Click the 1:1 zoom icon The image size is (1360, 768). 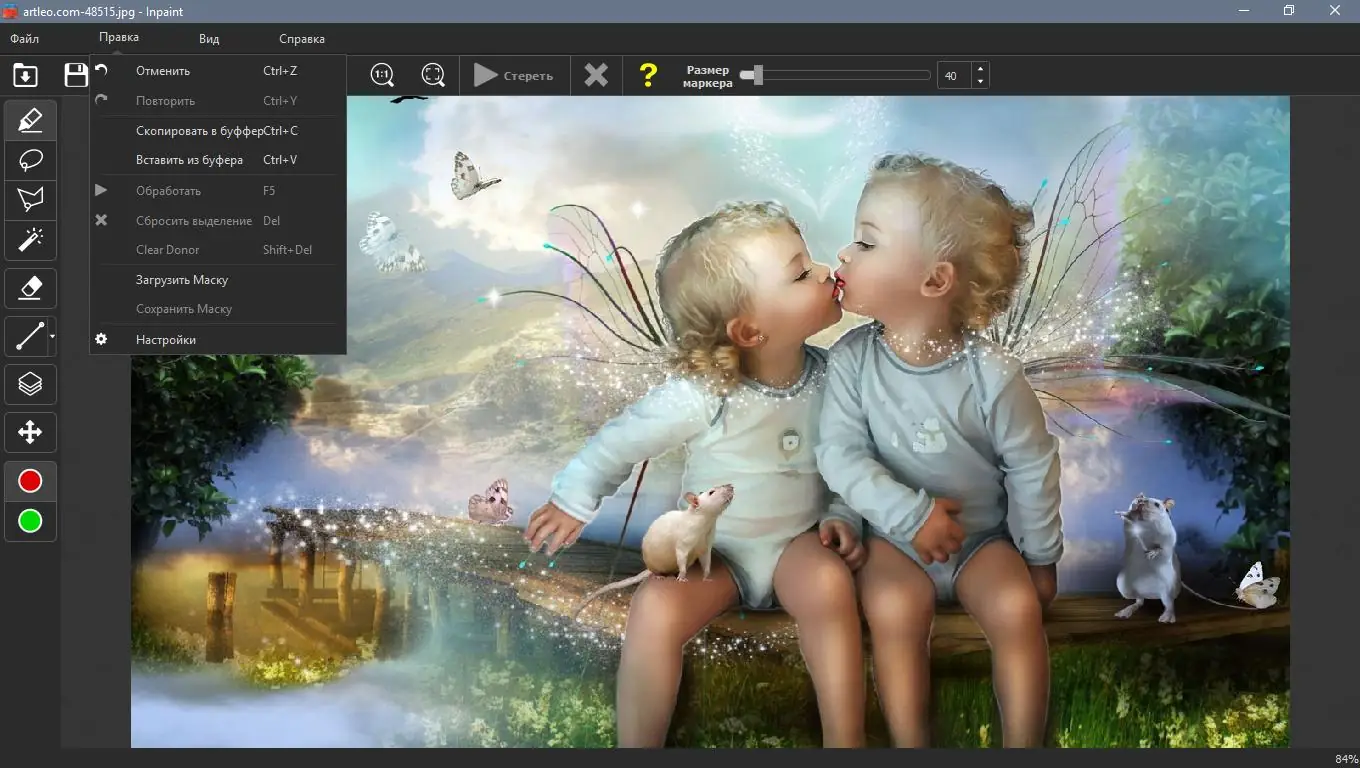381,74
